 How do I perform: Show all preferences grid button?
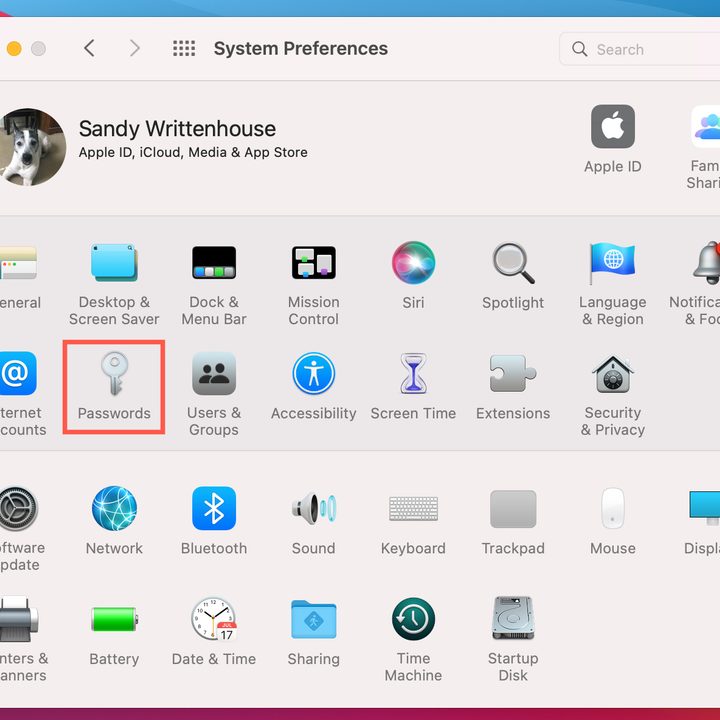tap(184, 48)
